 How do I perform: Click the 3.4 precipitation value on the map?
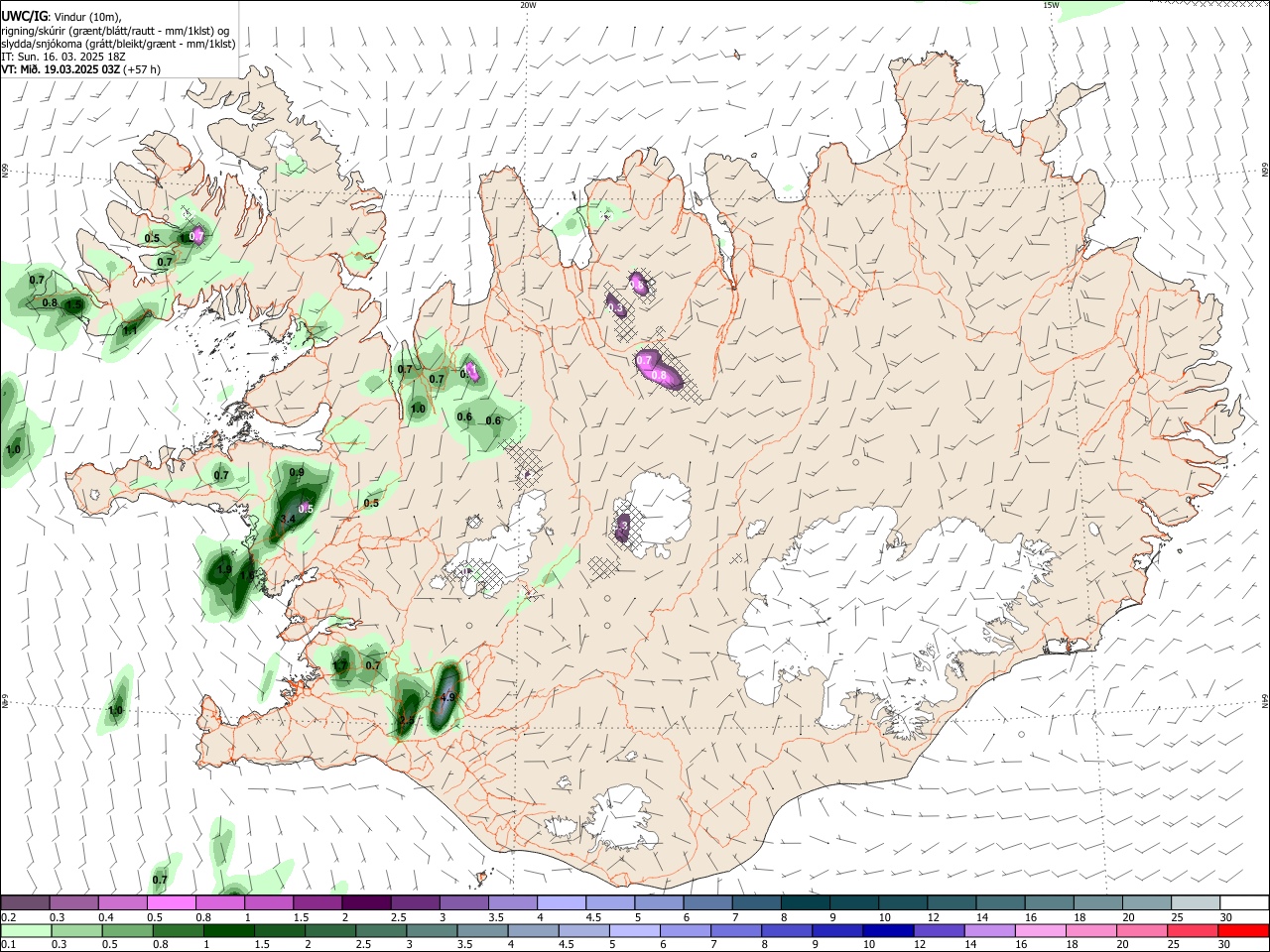pos(289,519)
